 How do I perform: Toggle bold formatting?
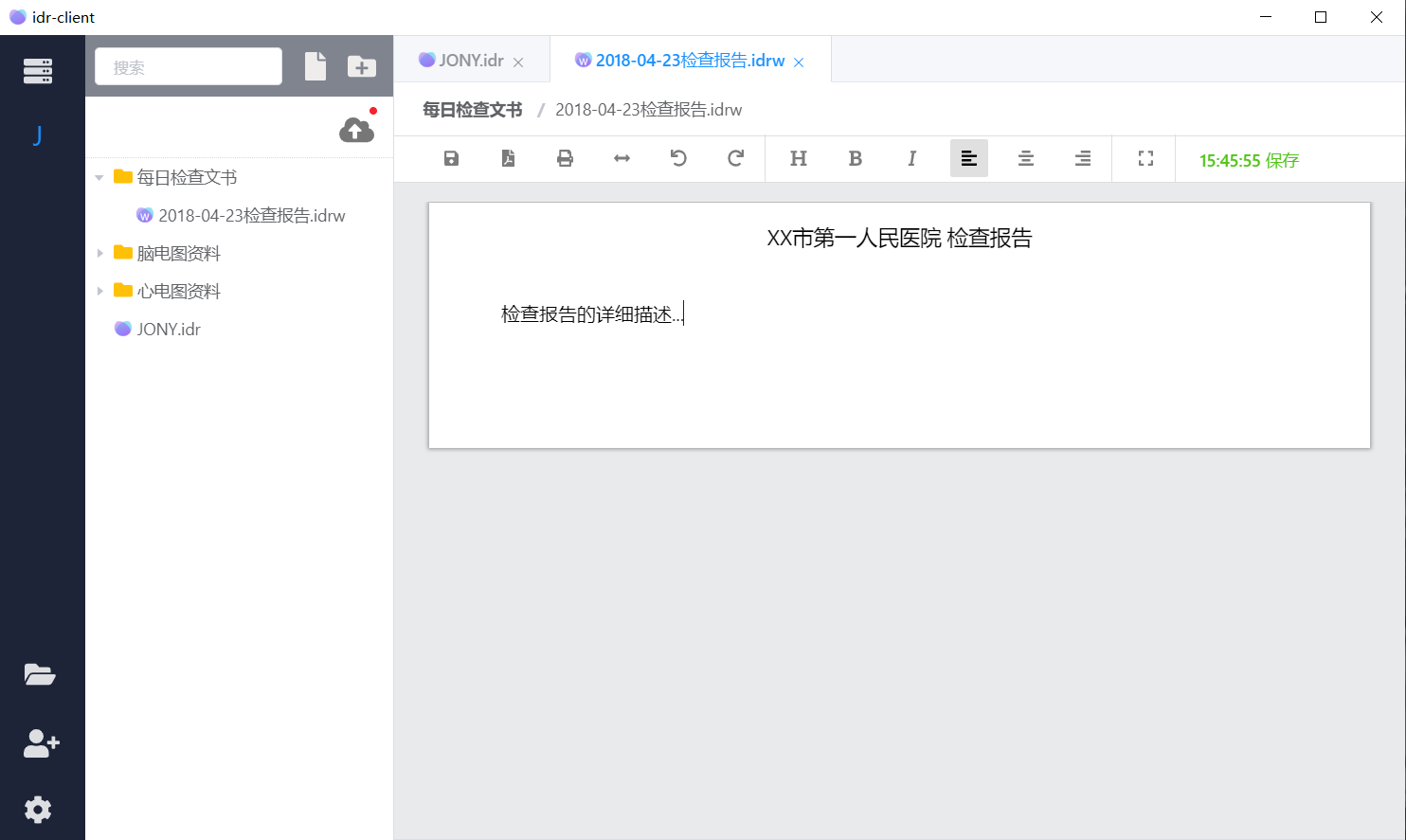pos(855,159)
